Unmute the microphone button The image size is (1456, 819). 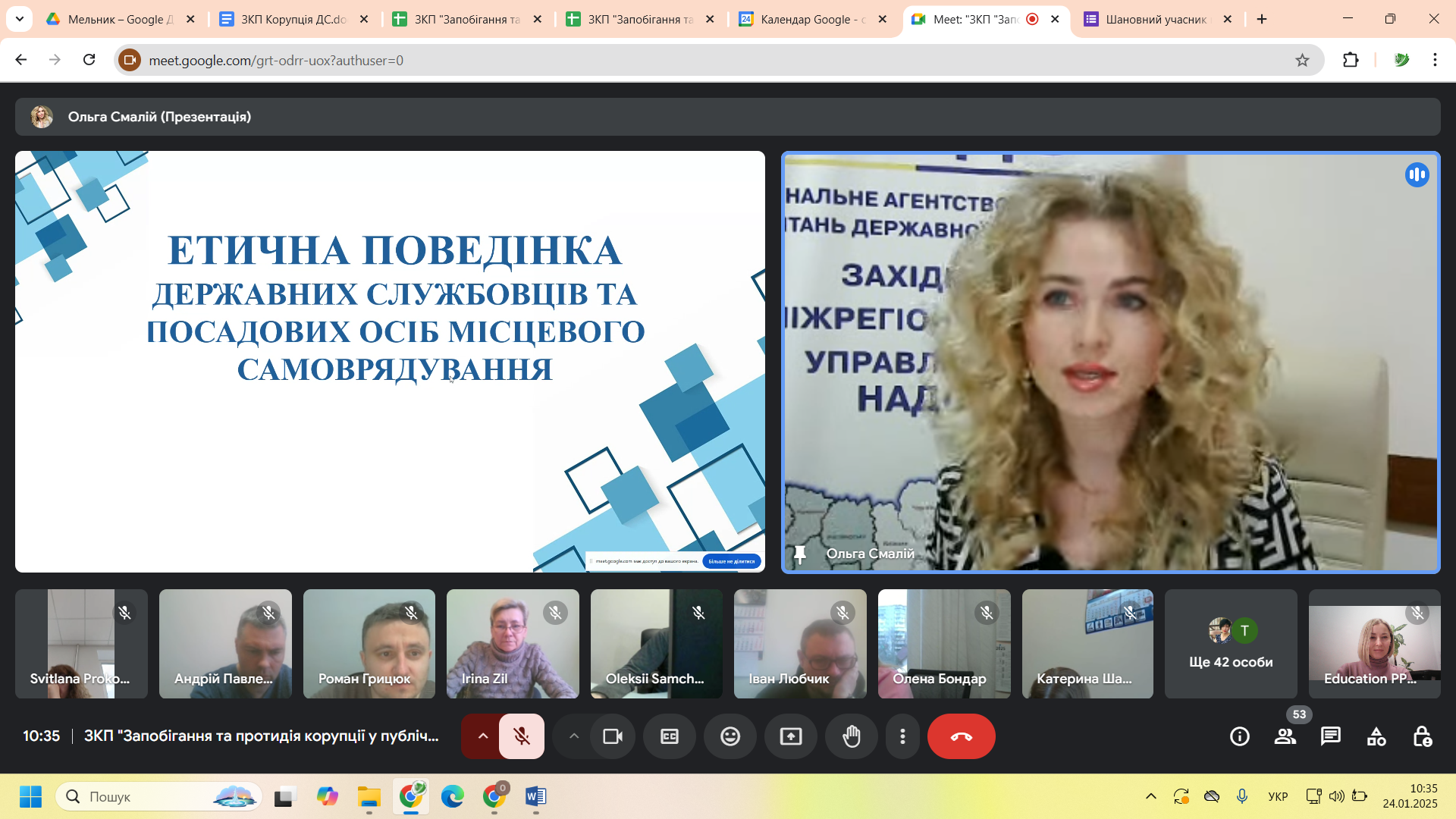pos(521,736)
